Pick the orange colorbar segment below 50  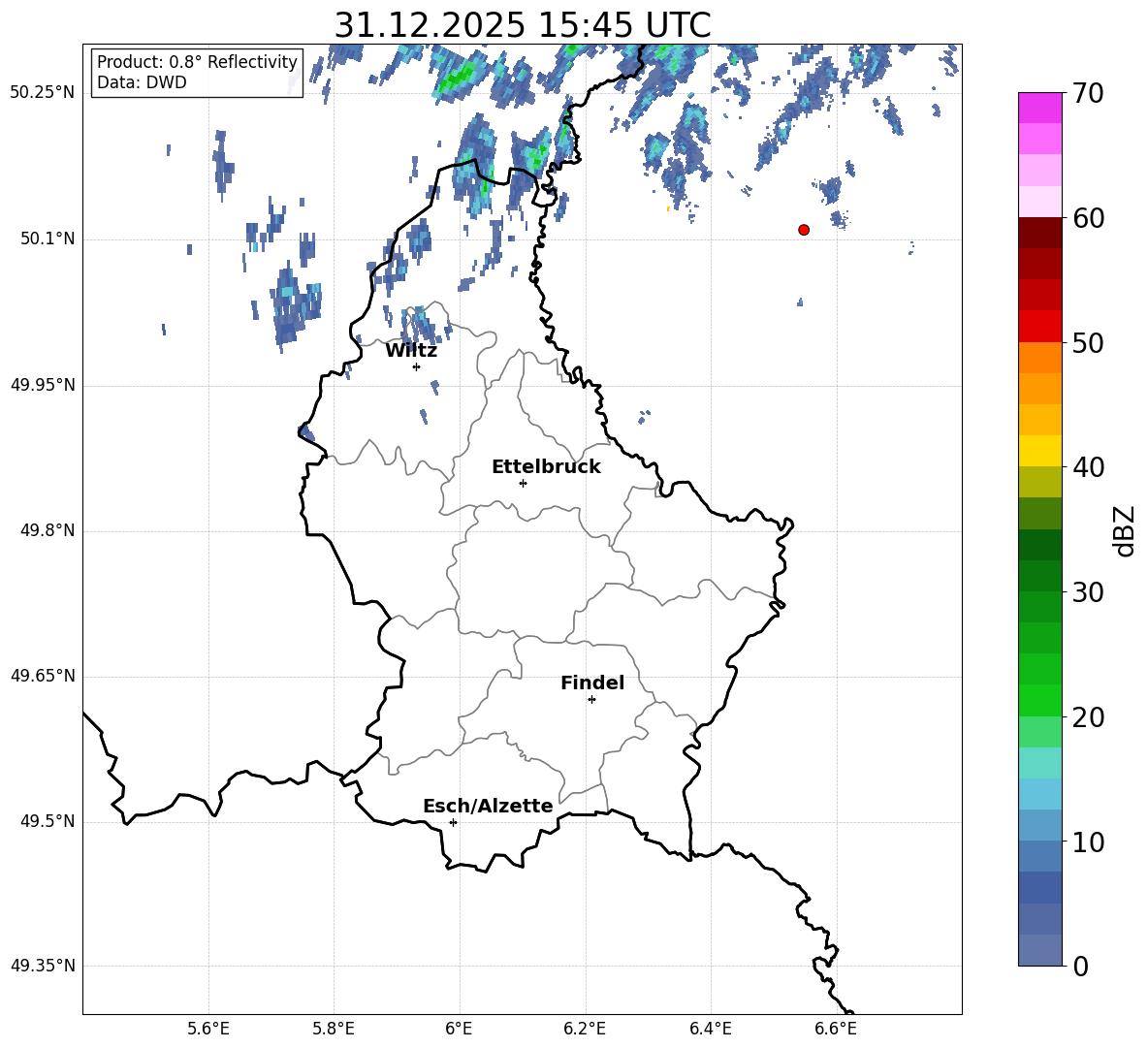pyautogui.click(x=1040, y=358)
